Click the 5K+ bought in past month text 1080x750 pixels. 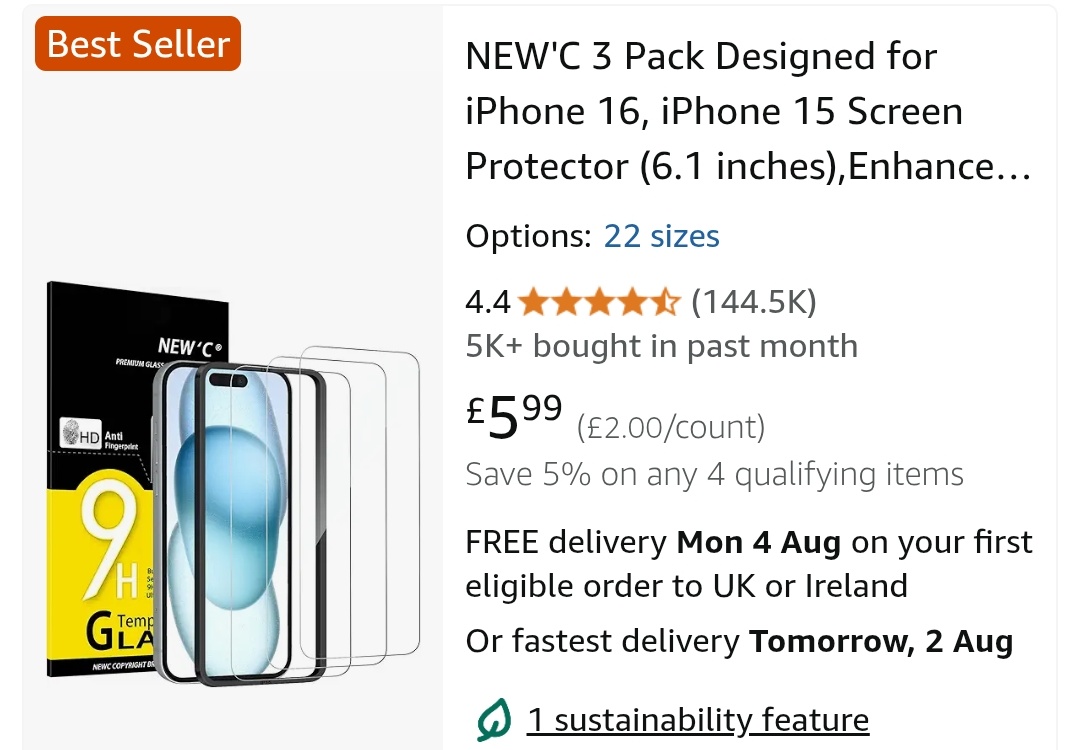pyautogui.click(x=661, y=346)
